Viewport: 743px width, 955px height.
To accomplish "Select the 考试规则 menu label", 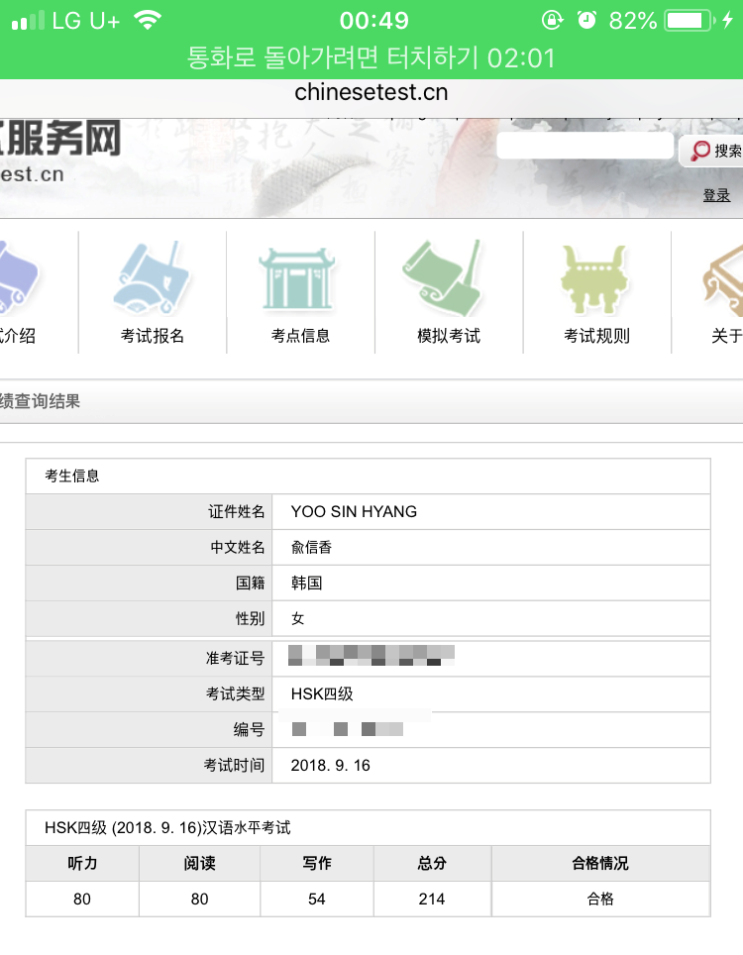I will coord(596,336).
